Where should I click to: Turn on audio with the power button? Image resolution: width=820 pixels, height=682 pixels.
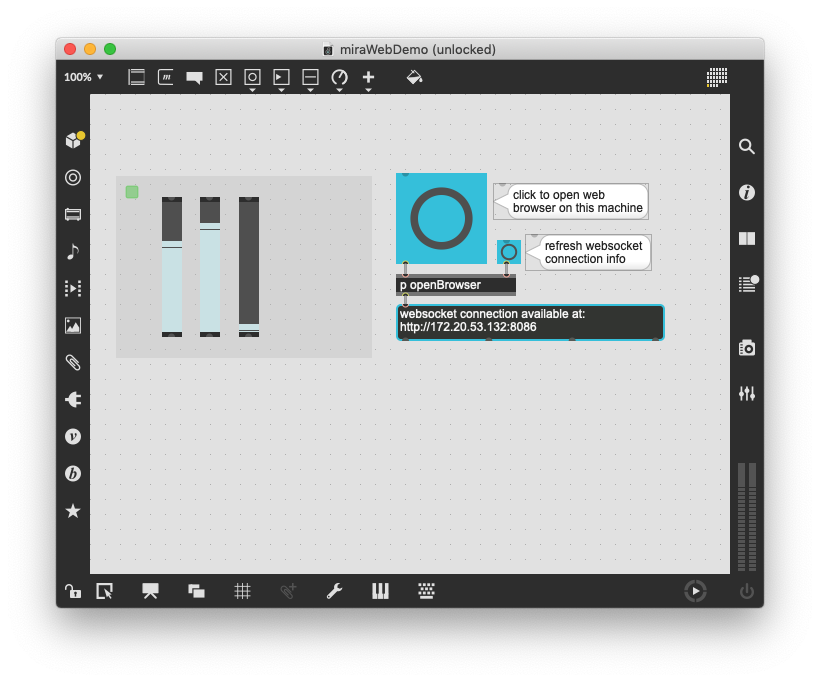click(746, 591)
